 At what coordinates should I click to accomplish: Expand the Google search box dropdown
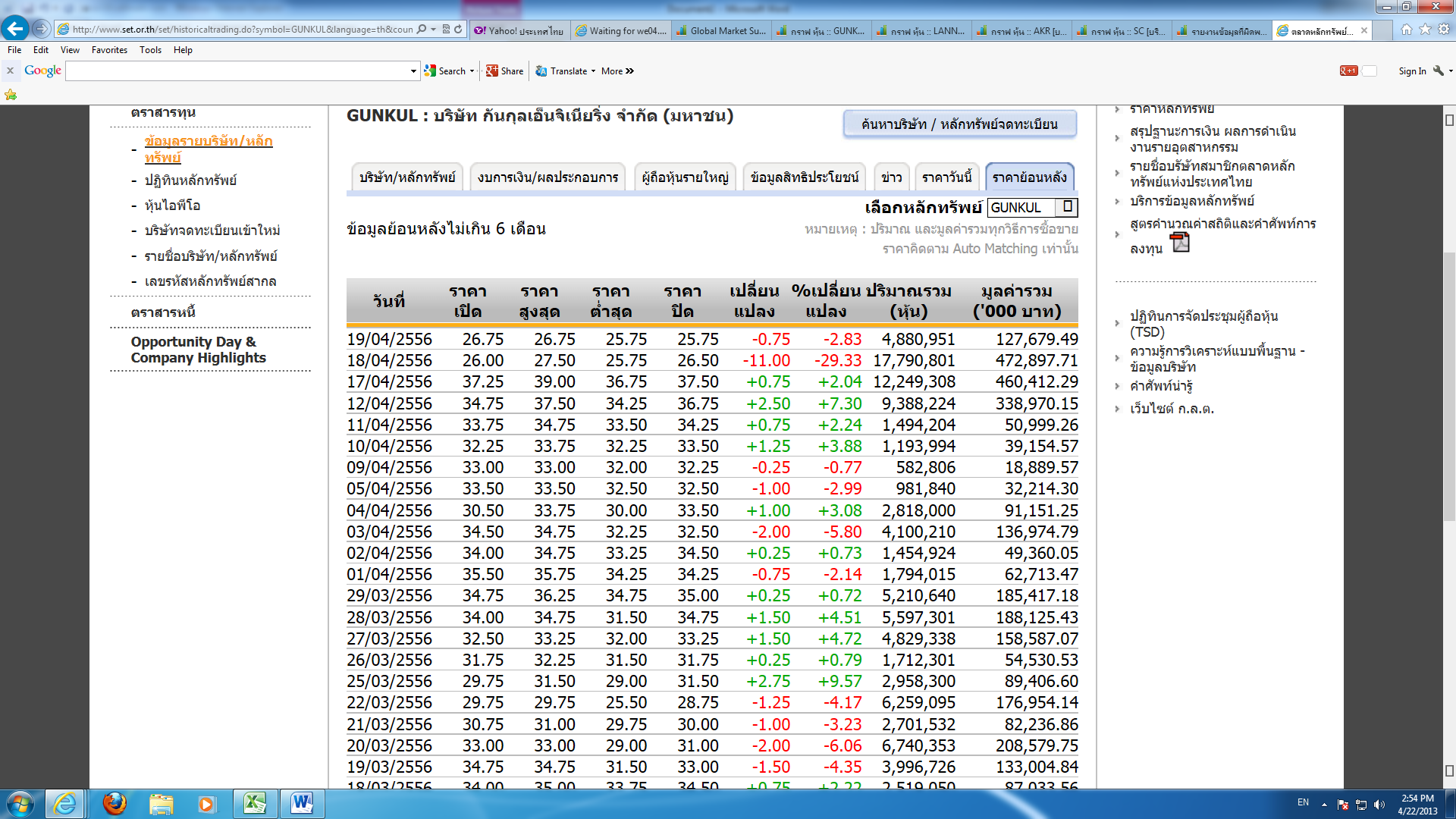[x=413, y=71]
